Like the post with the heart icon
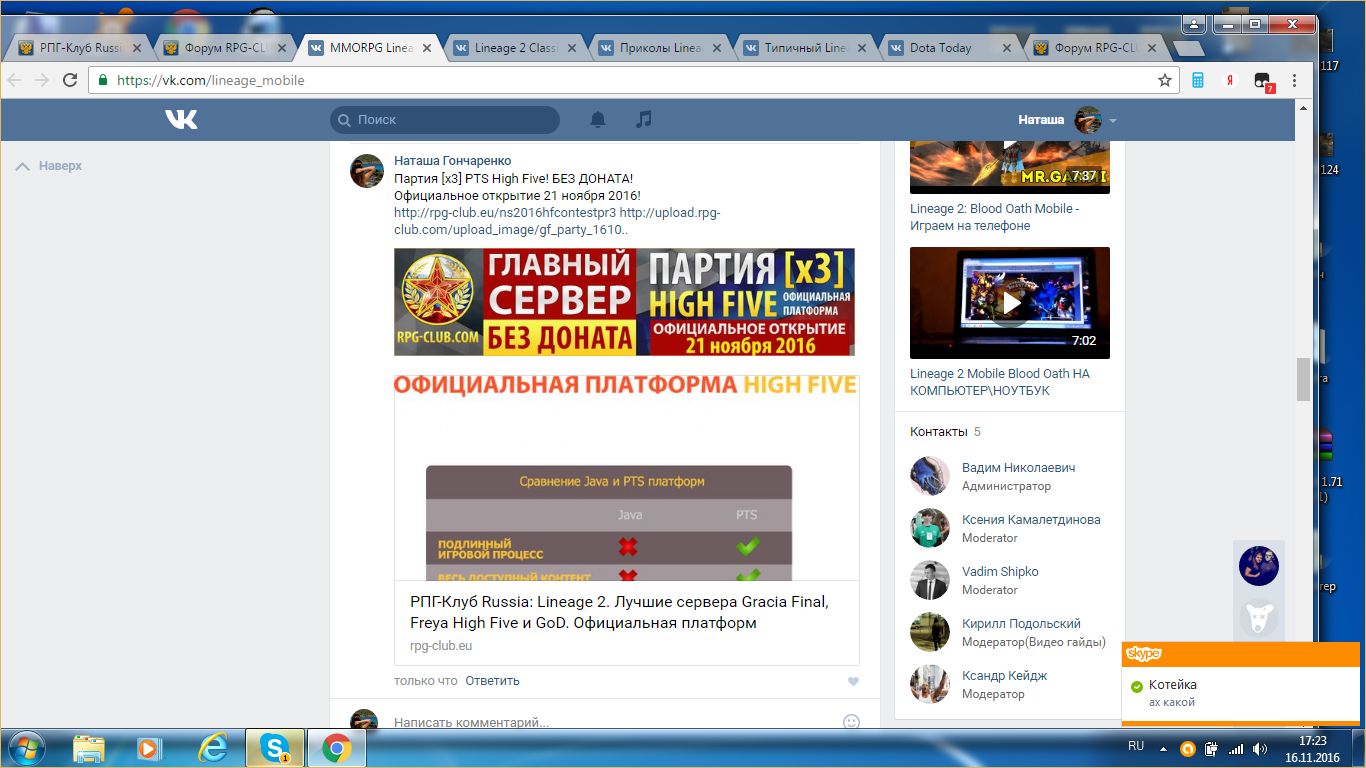This screenshot has width=1366, height=768. tap(853, 681)
